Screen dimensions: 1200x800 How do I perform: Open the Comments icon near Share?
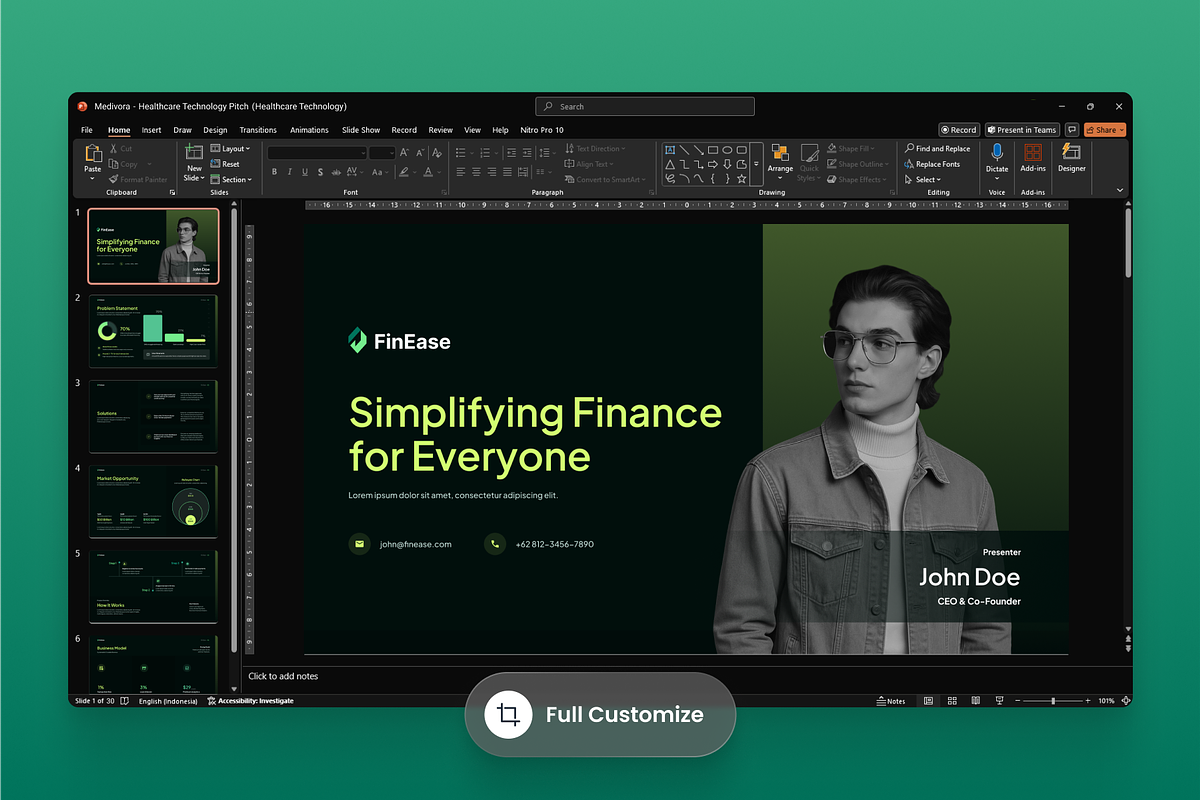point(1072,130)
